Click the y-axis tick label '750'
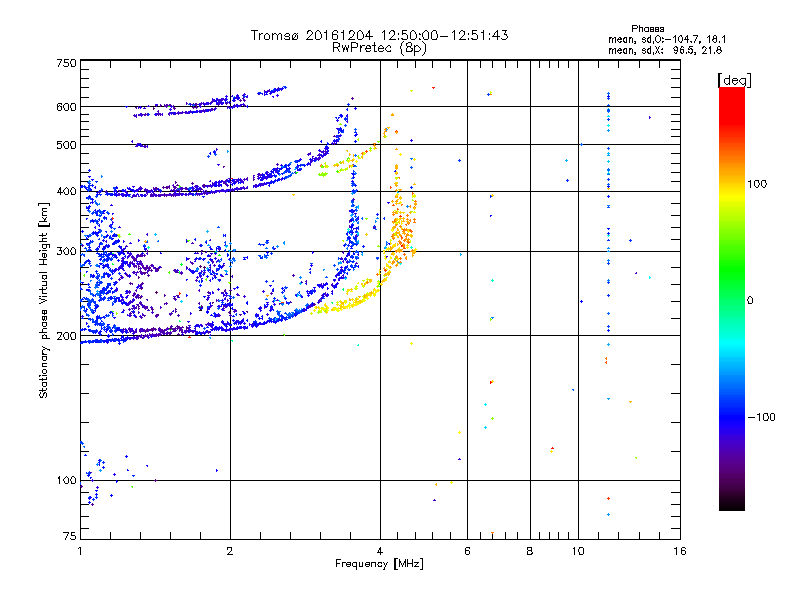800x600 pixels. [66, 63]
